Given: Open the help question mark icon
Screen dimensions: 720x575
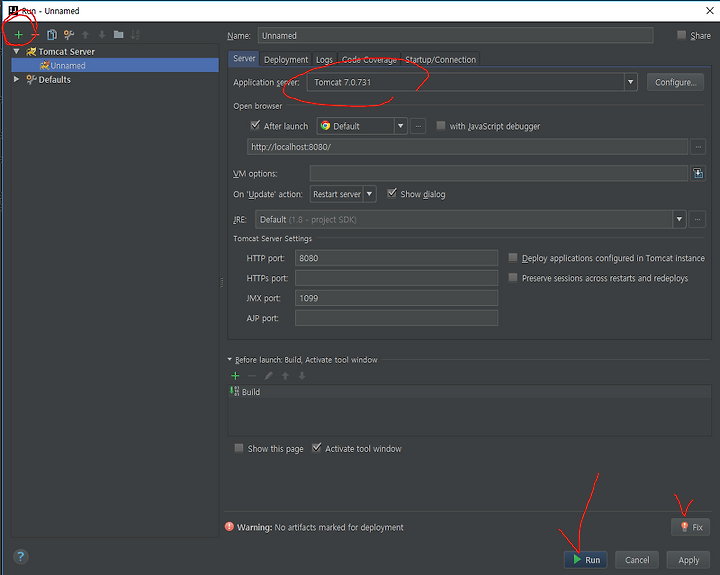Looking at the screenshot, I should click(x=21, y=557).
